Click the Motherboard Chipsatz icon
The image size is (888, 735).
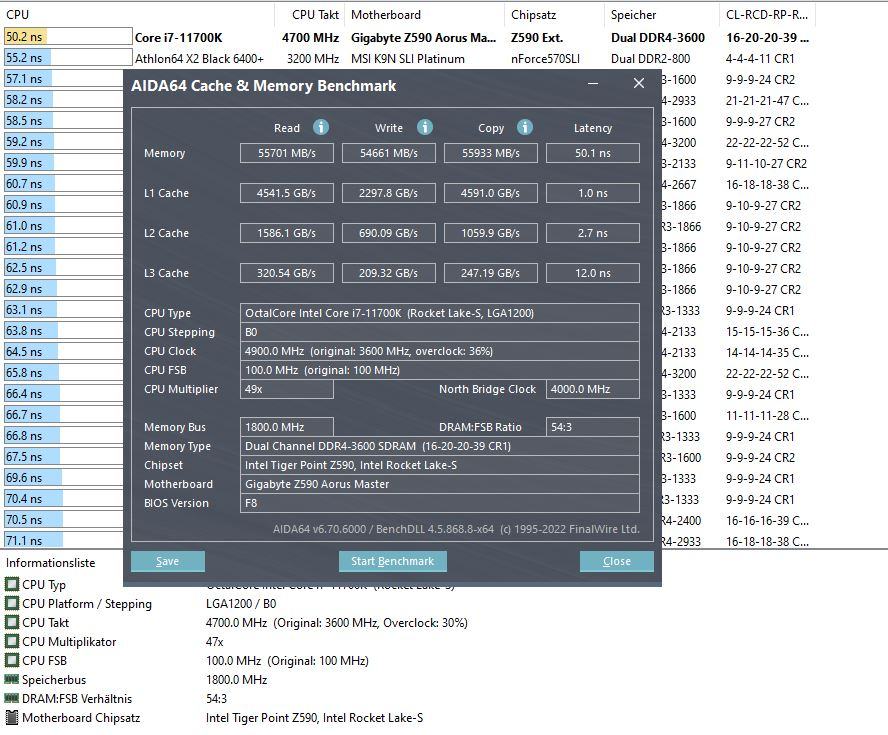click(x=11, y=717)
